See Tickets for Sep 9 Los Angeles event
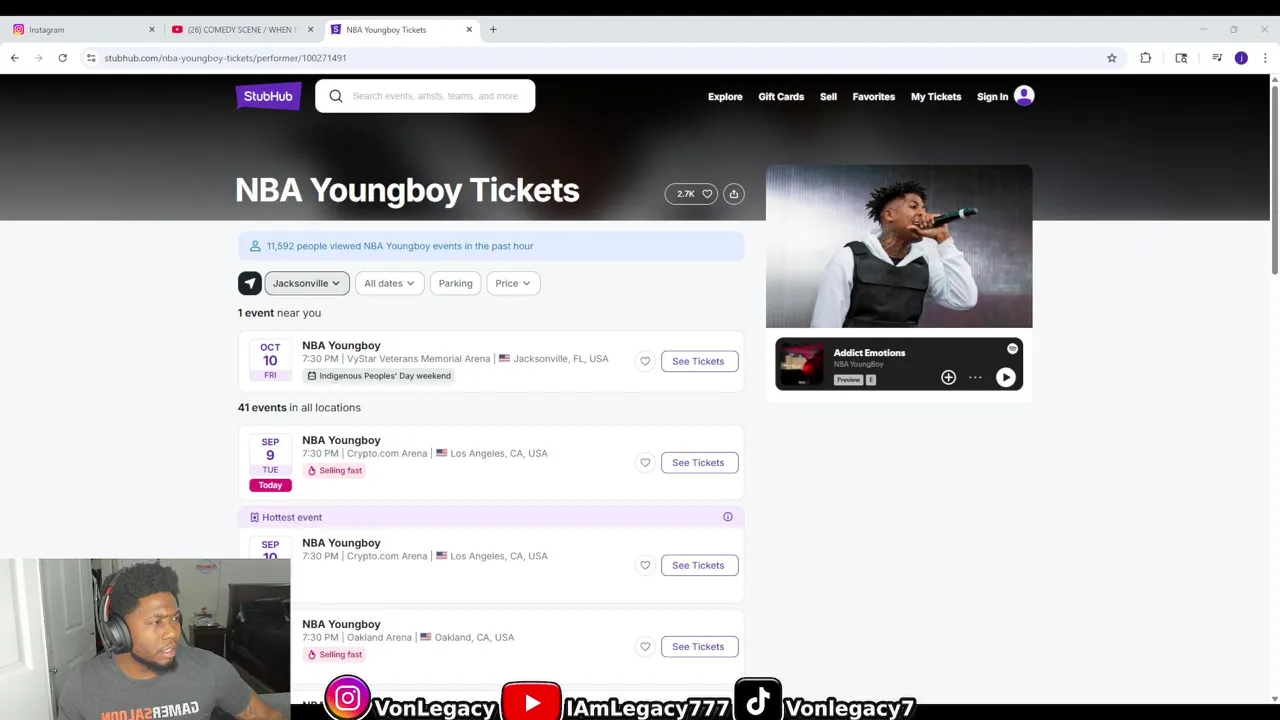The image size is (1280, 720). point(699,462)
